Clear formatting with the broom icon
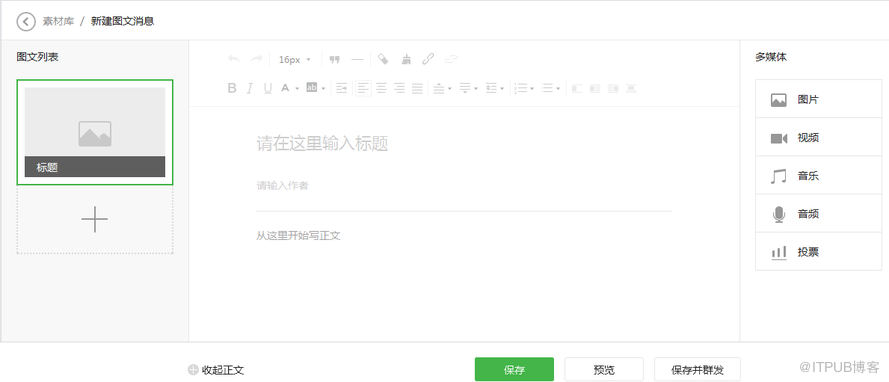The image size is (889, 382). point(406,59)
